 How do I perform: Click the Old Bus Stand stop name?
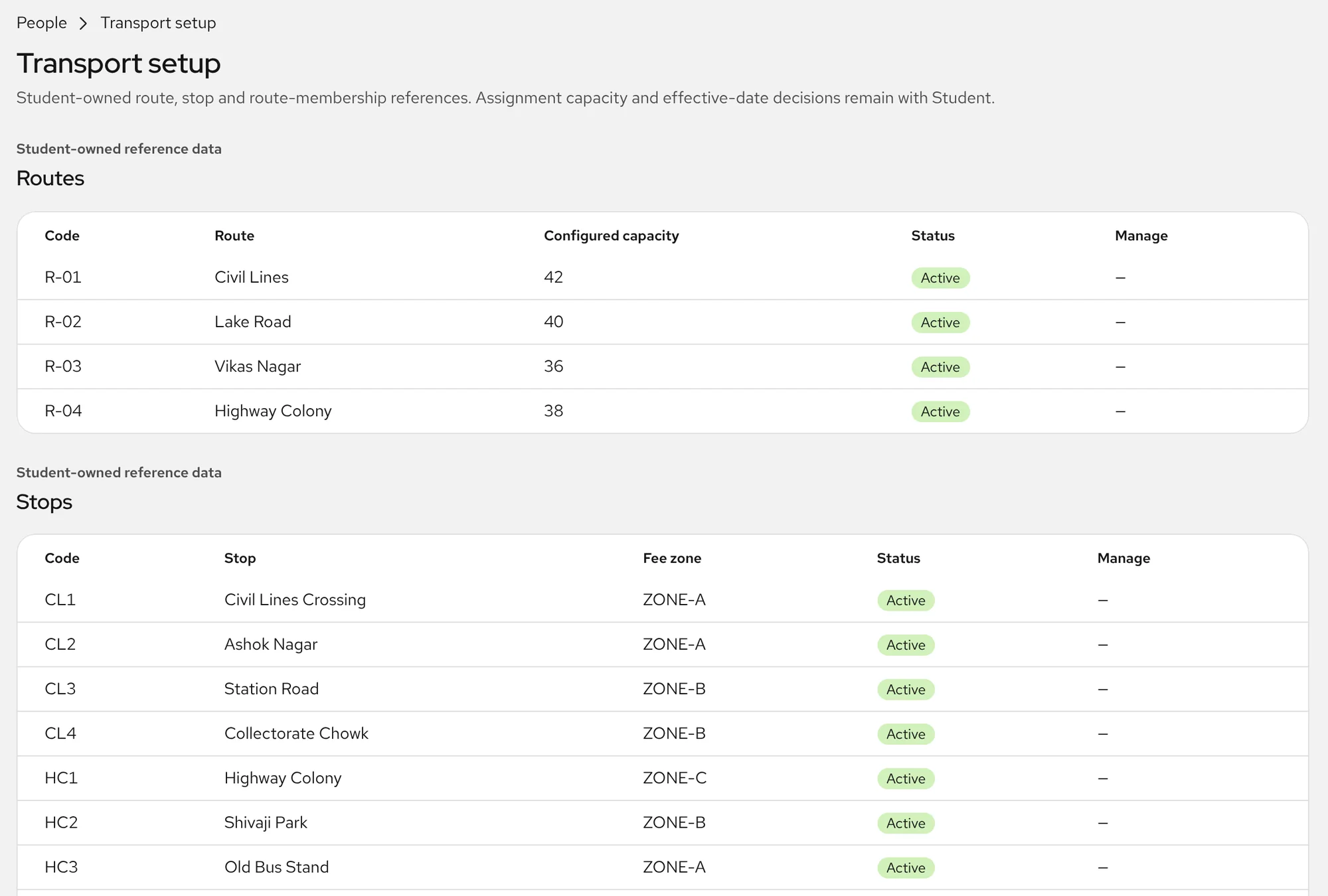276,866
